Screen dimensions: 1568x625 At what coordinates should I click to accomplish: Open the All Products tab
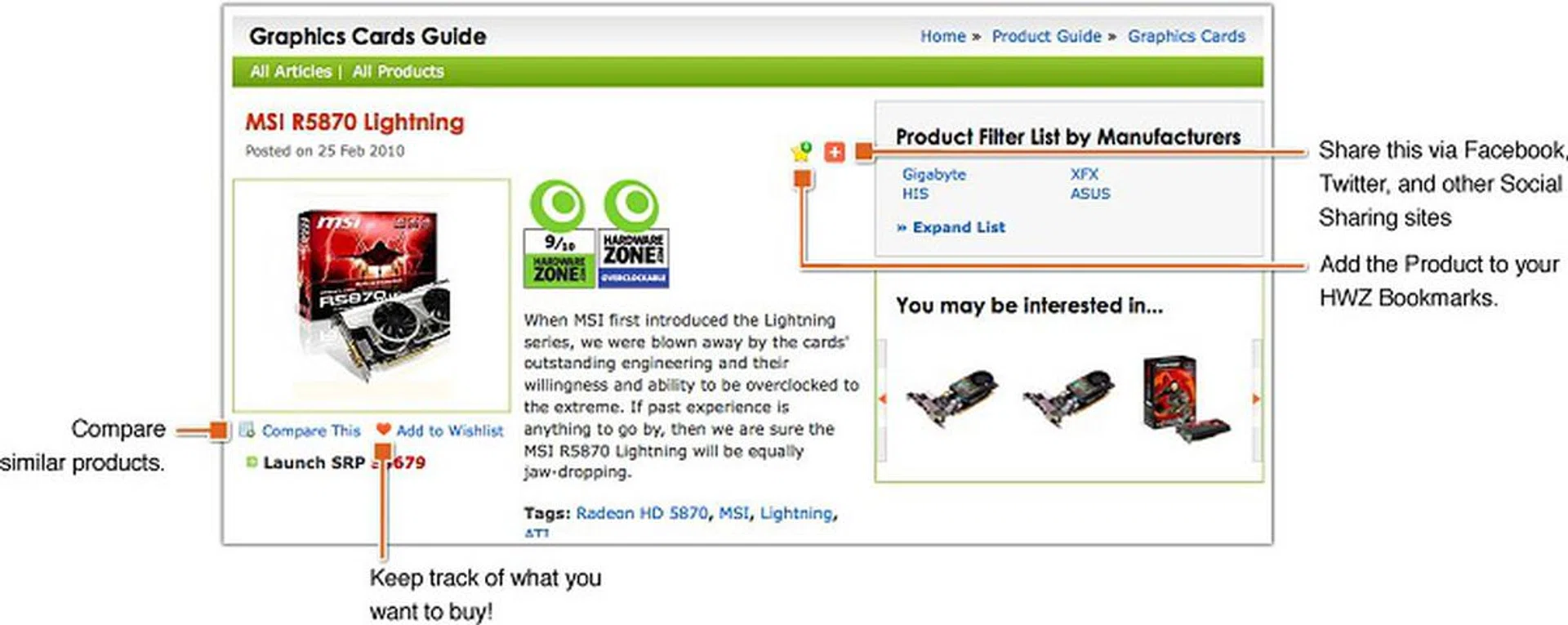399,72
